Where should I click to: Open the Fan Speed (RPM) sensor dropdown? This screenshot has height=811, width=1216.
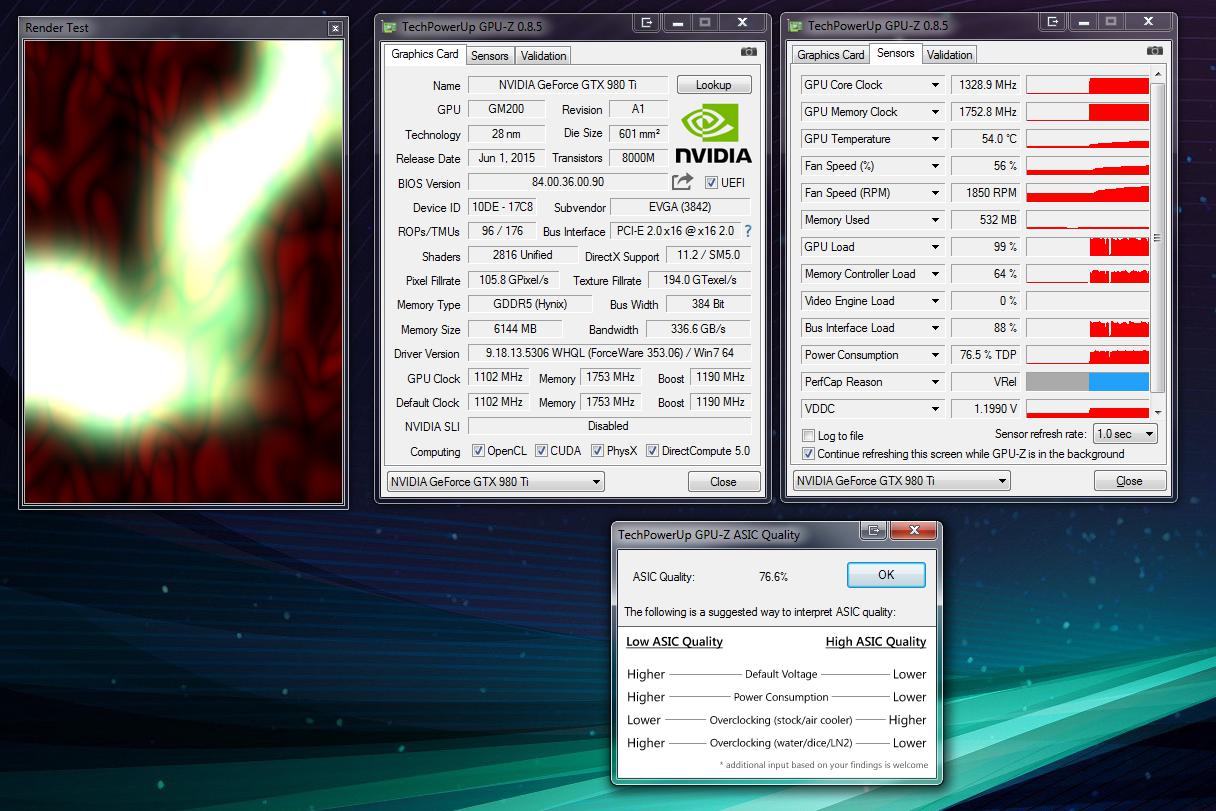(935, 193)
